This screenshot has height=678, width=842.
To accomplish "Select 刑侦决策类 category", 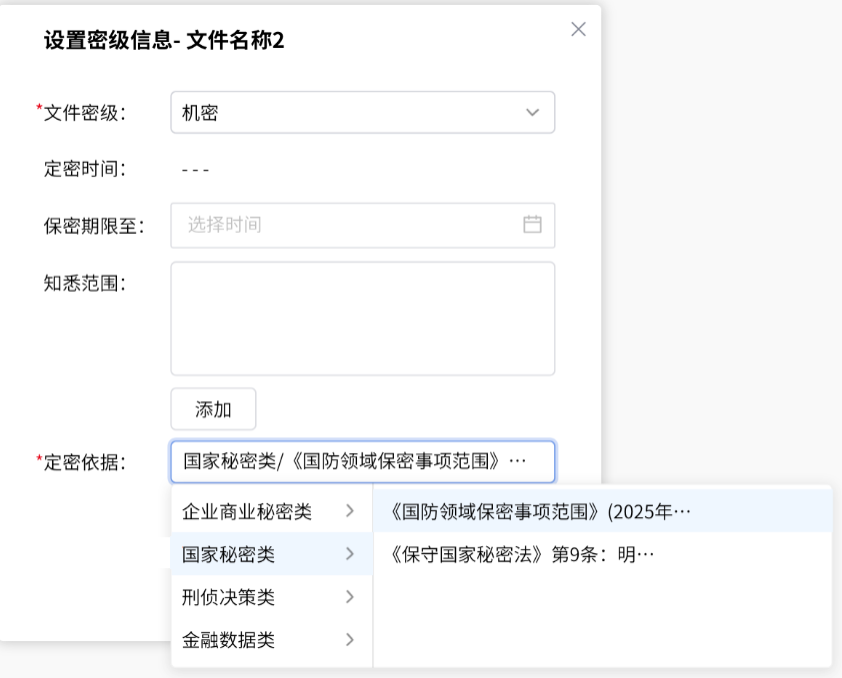I will [272, 596].
